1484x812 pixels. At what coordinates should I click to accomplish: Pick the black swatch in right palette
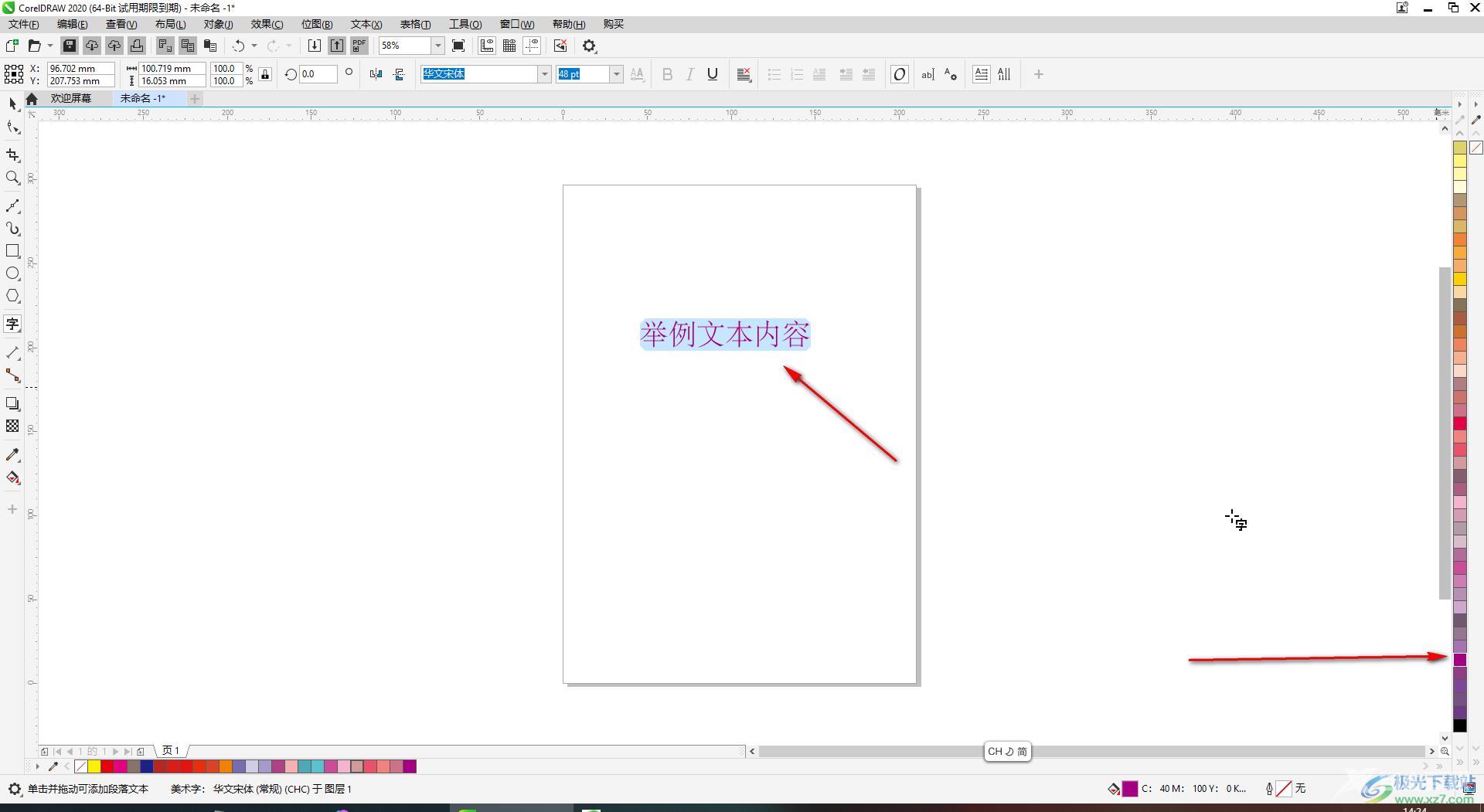[1460, 725]
